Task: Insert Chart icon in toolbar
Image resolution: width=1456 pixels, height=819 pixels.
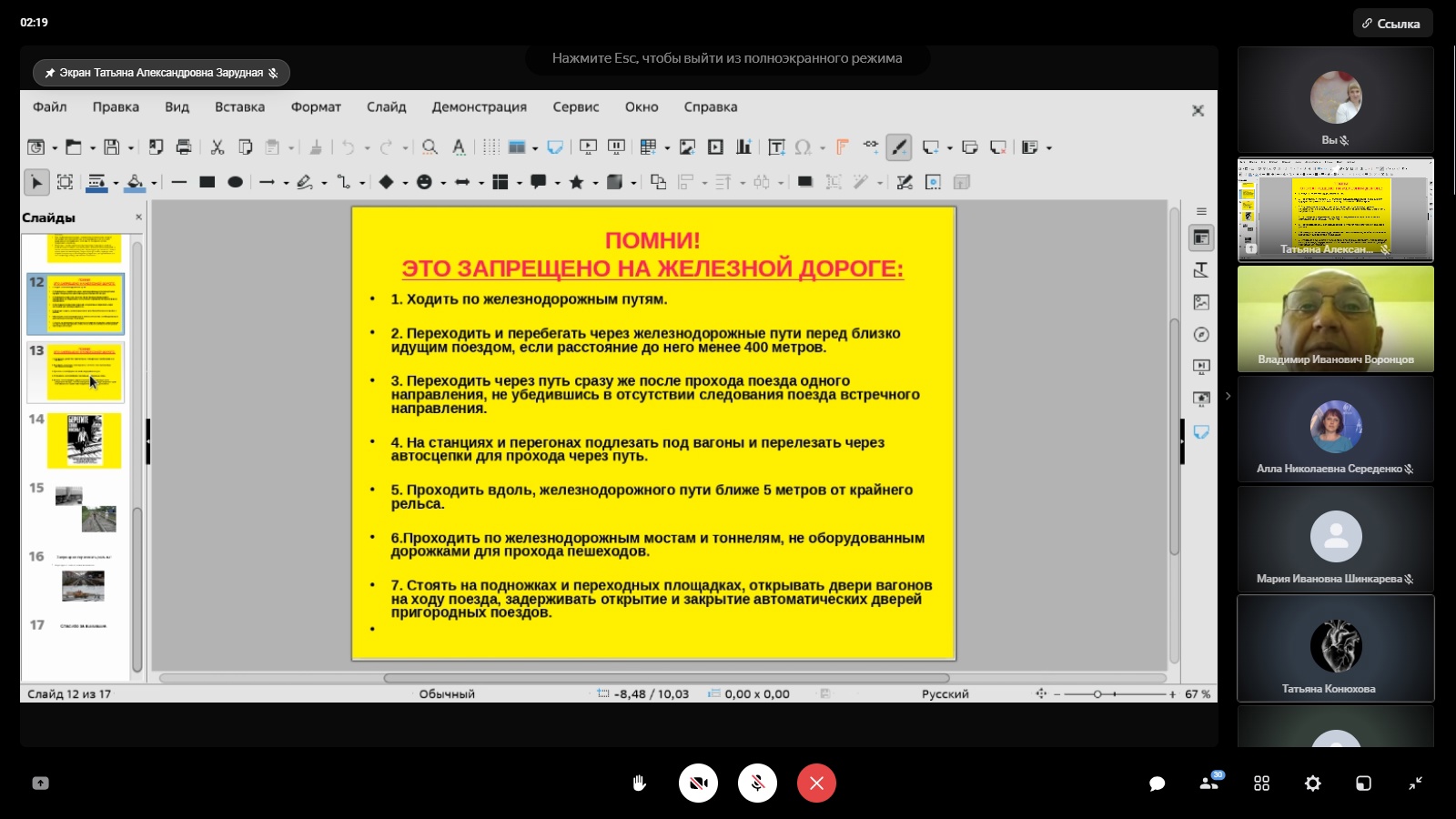Action: (x=743, y=147)
